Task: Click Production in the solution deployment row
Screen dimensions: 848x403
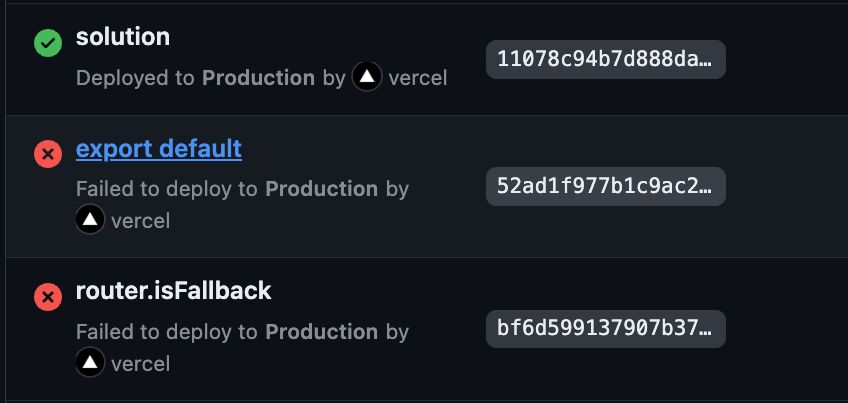Action: click(x=259, y=78)
